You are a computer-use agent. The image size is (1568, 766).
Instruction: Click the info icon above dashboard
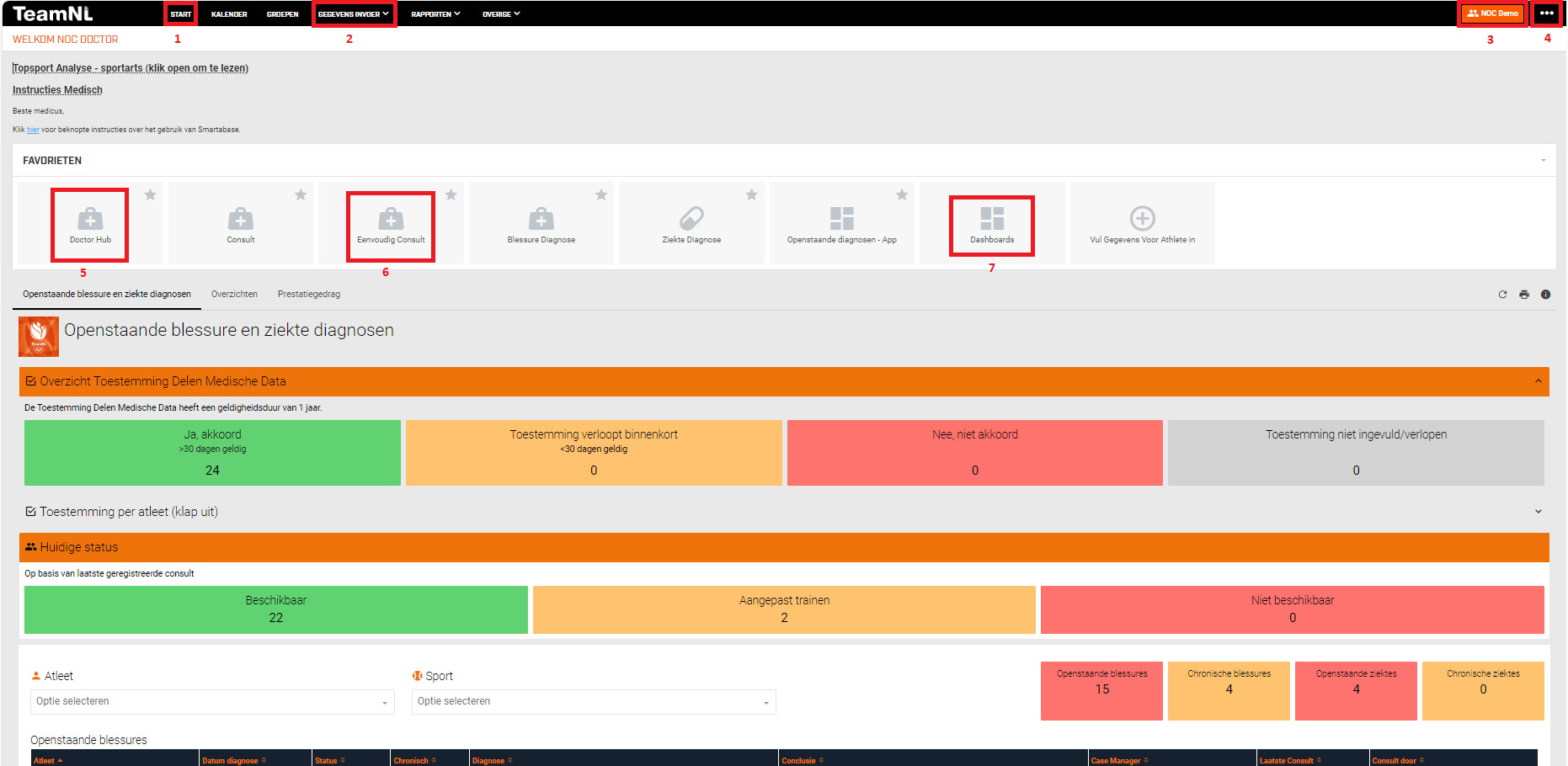(1545, 295)
